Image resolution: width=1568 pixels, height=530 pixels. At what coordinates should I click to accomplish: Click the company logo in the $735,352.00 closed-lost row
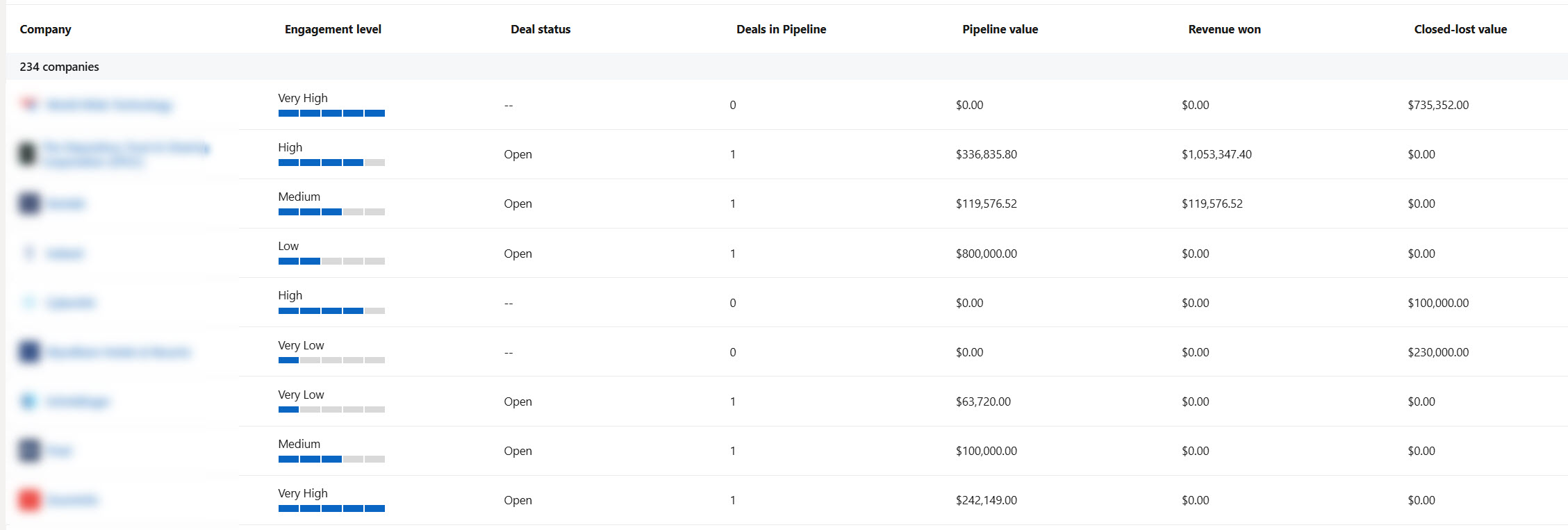[x=29, y=105]
